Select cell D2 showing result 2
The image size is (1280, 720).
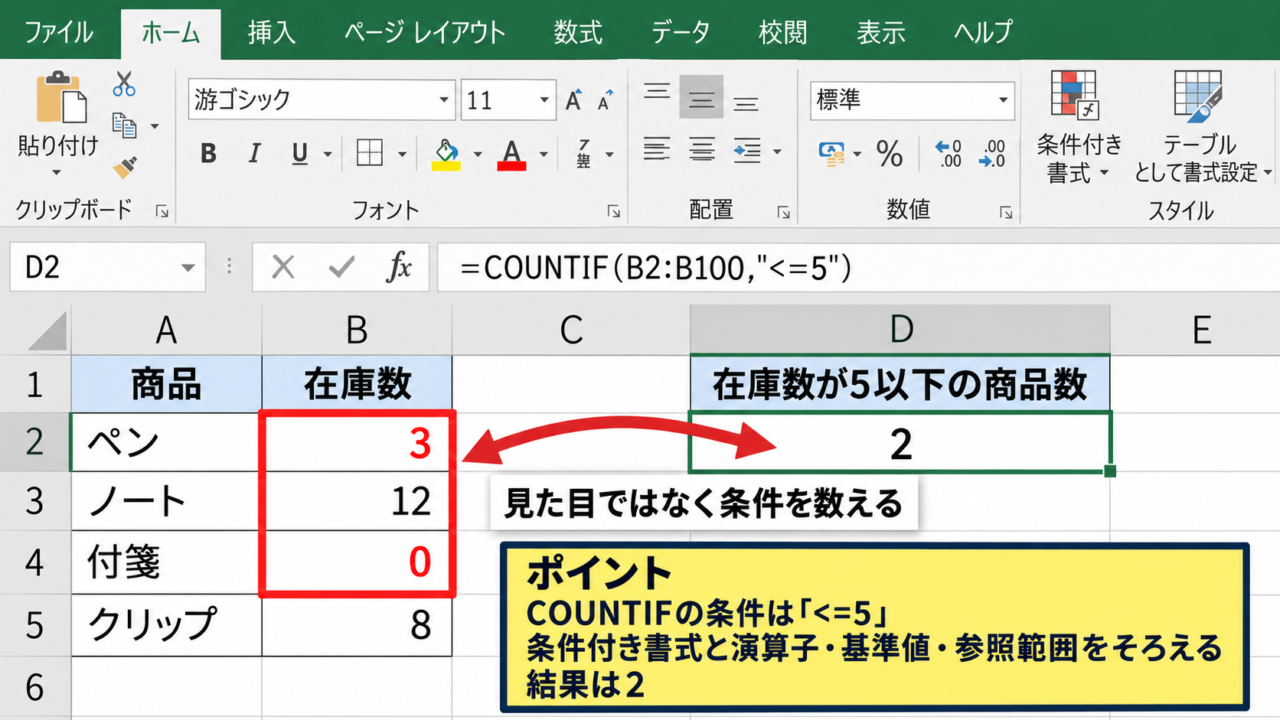(x=900, y=442)
